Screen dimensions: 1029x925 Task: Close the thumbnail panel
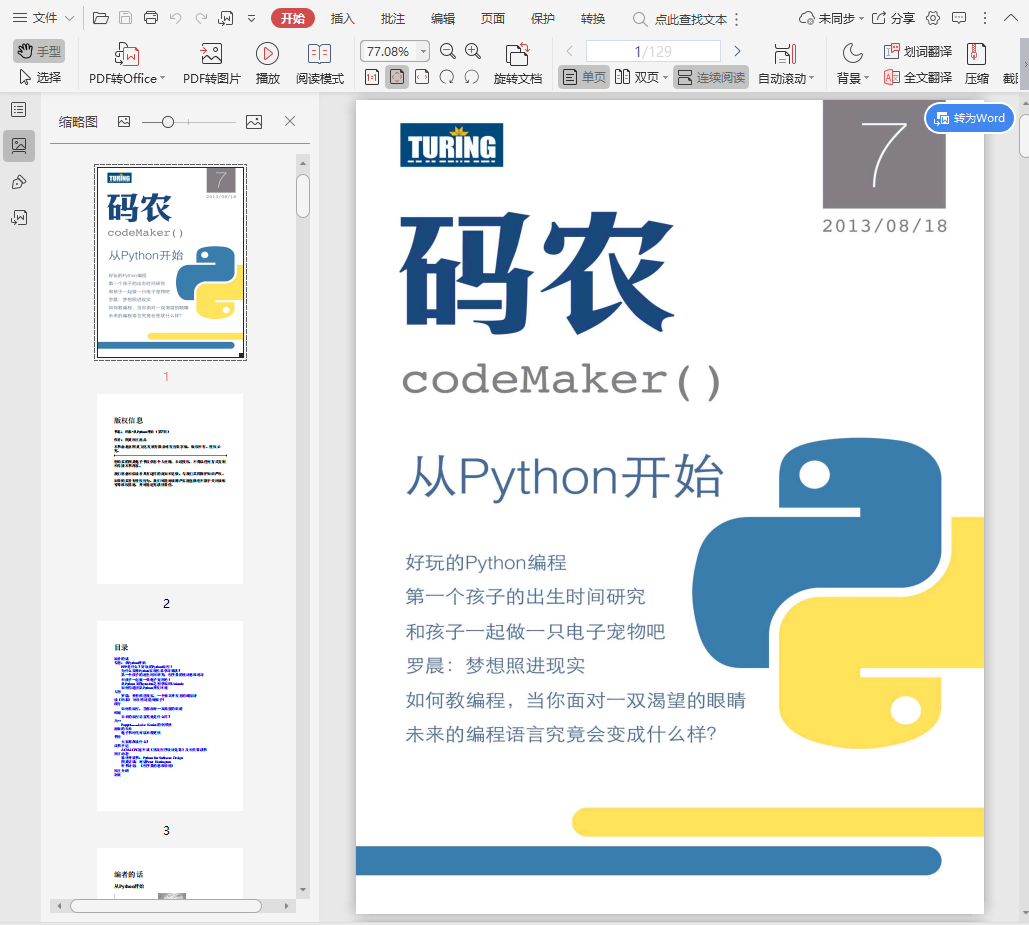coord(290,121)
